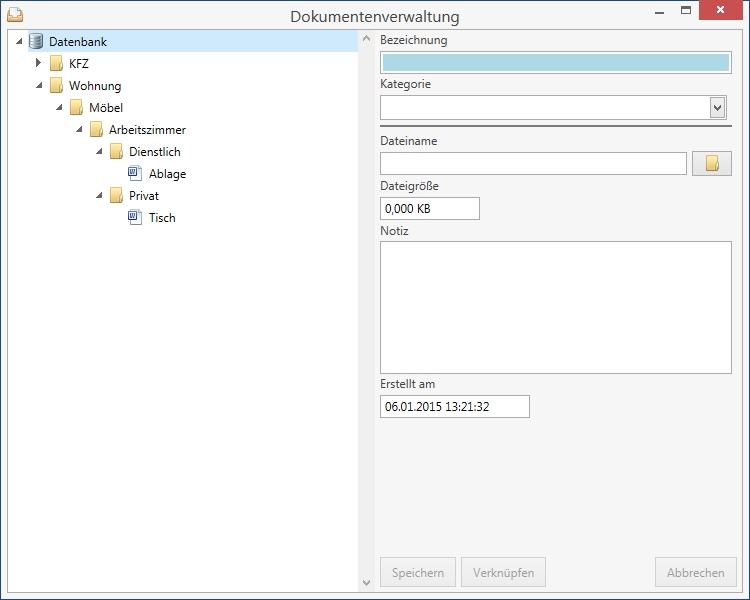750x600 pixels.
Task: Click into the Dateiname text field
Action: point(533,164)
